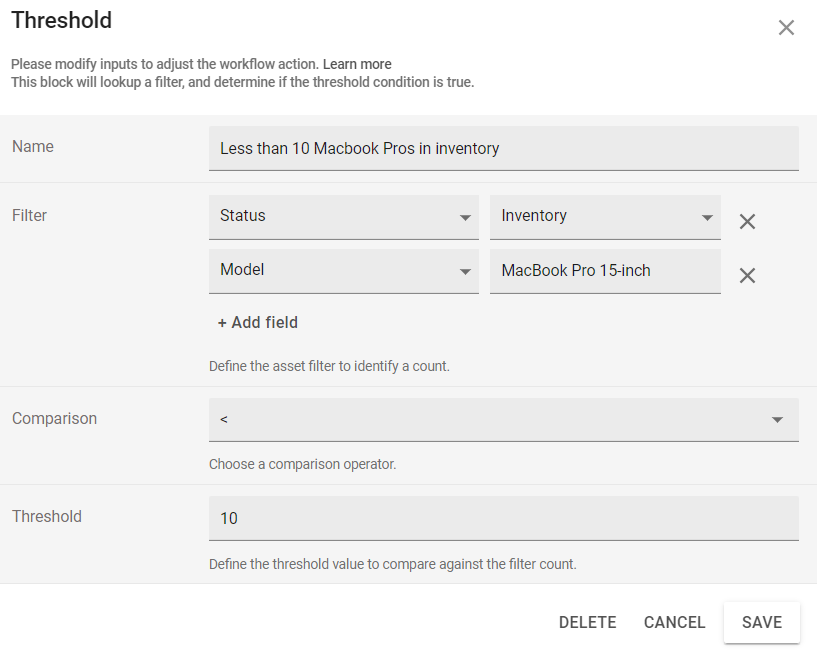Add a new filter field
The height and width of the screenshot is (654, 817).
[257, 322]
